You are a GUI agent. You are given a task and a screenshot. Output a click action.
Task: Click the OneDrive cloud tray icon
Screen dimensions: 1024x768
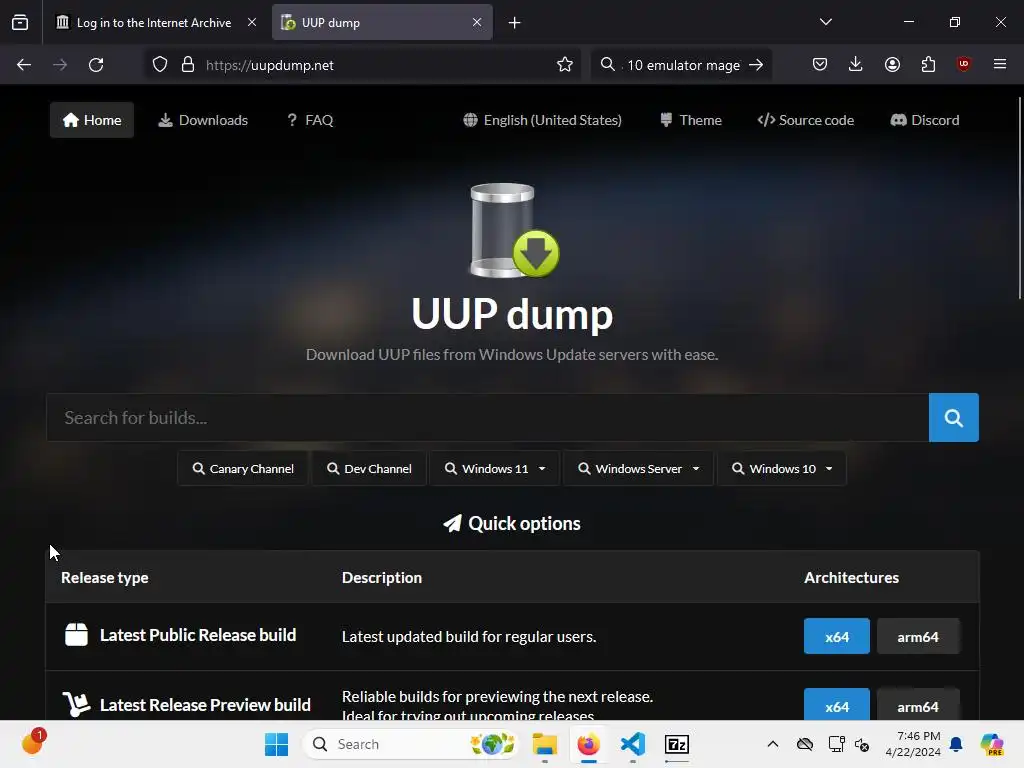805,744
